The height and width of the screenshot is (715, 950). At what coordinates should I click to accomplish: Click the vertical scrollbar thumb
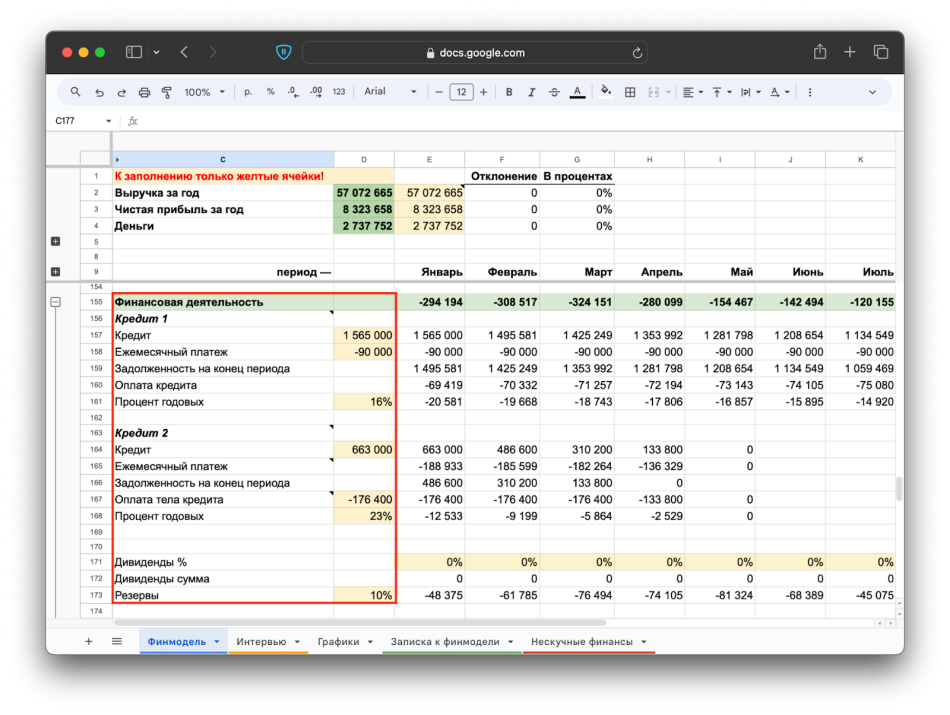[x=899, y=488]
